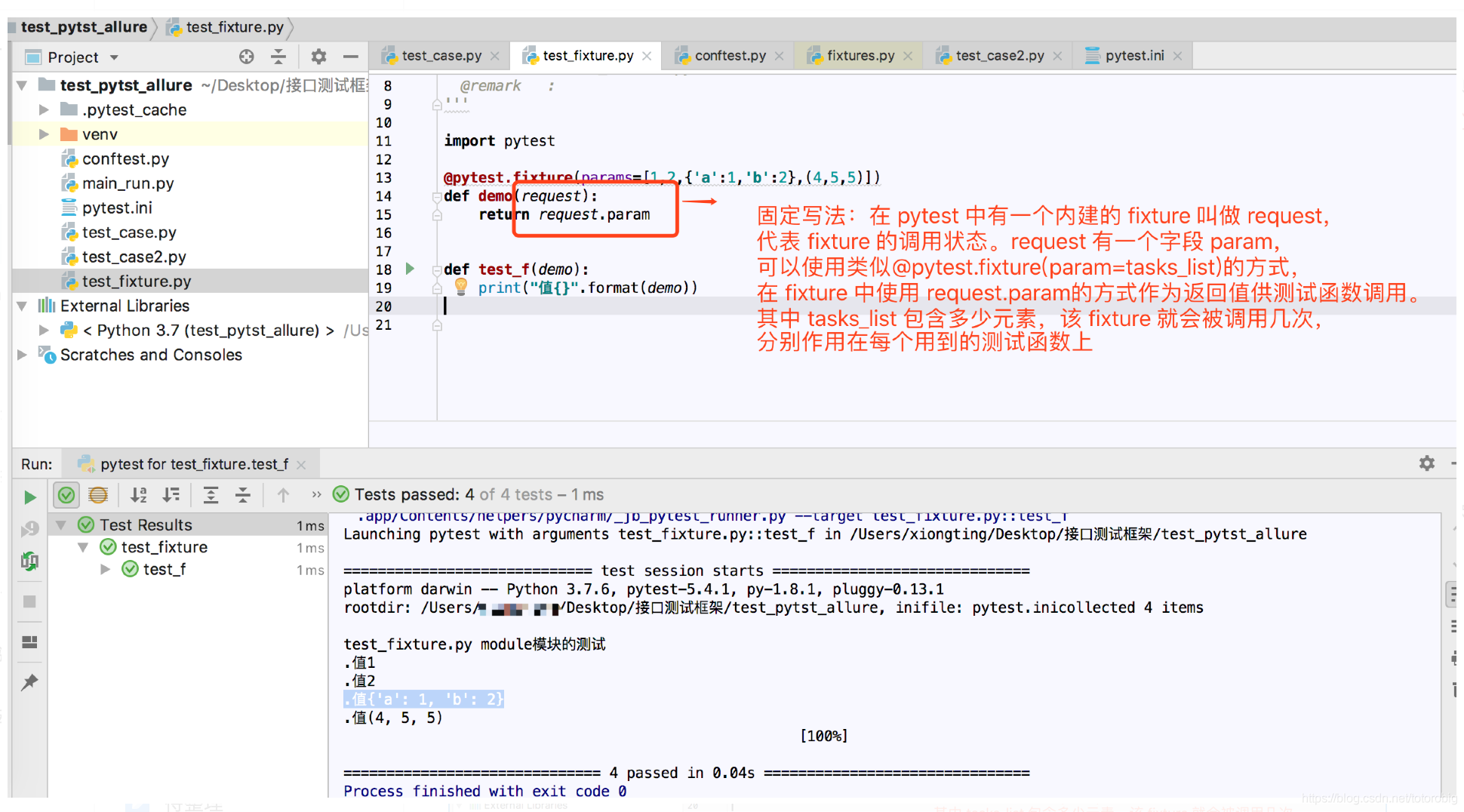The height and width of the screenshot is (812, 1464).
Task: Open main_run.py from the project tree
Action: [x=127, y=183]
